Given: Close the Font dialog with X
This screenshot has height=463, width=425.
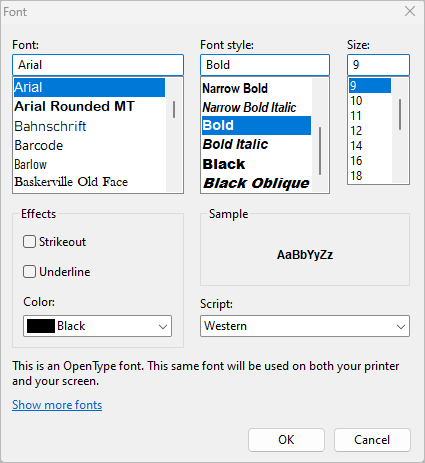Looking at the screenshot, I should [410, 11].
